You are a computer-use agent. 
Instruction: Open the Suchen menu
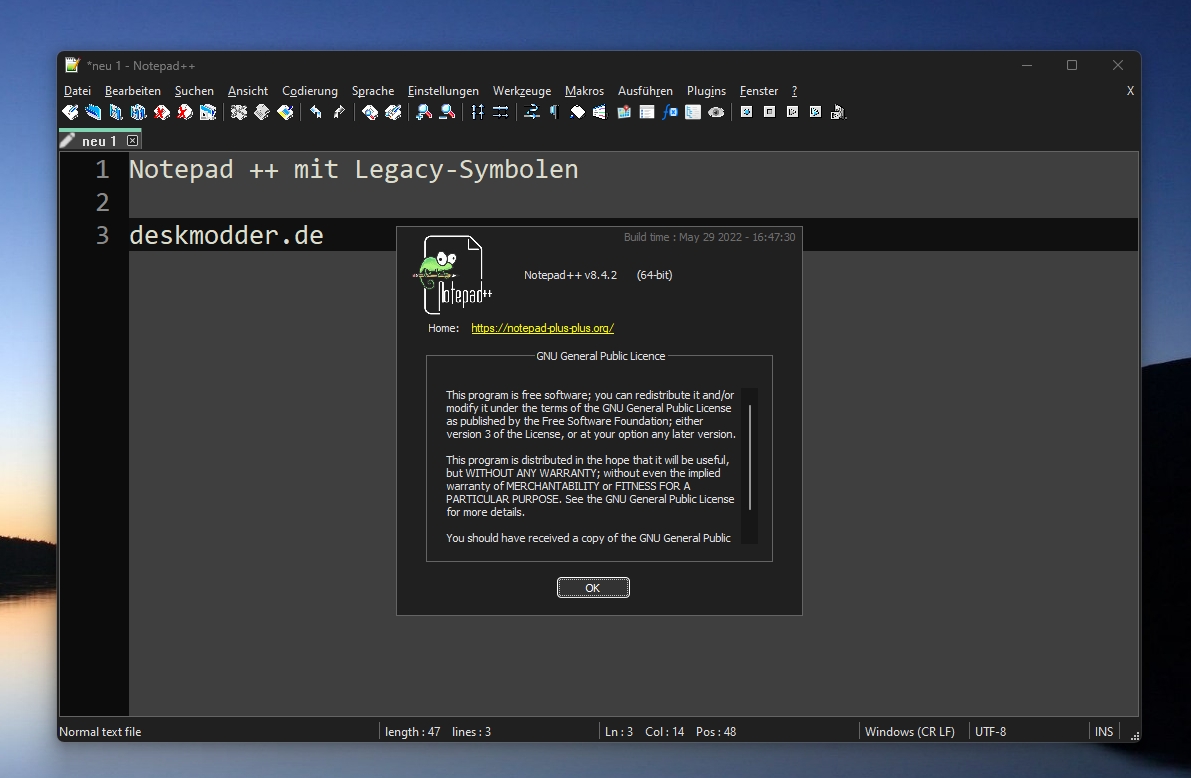coord(194,91)
